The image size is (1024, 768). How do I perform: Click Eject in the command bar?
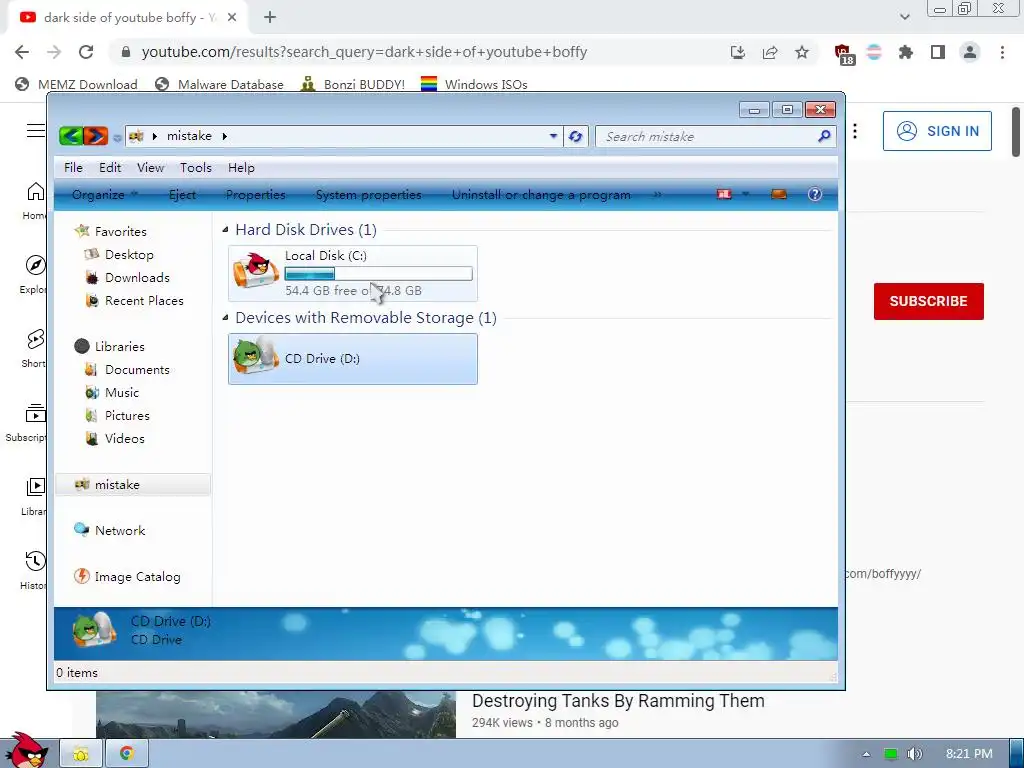pyautogui.click(x=182, y=195)
